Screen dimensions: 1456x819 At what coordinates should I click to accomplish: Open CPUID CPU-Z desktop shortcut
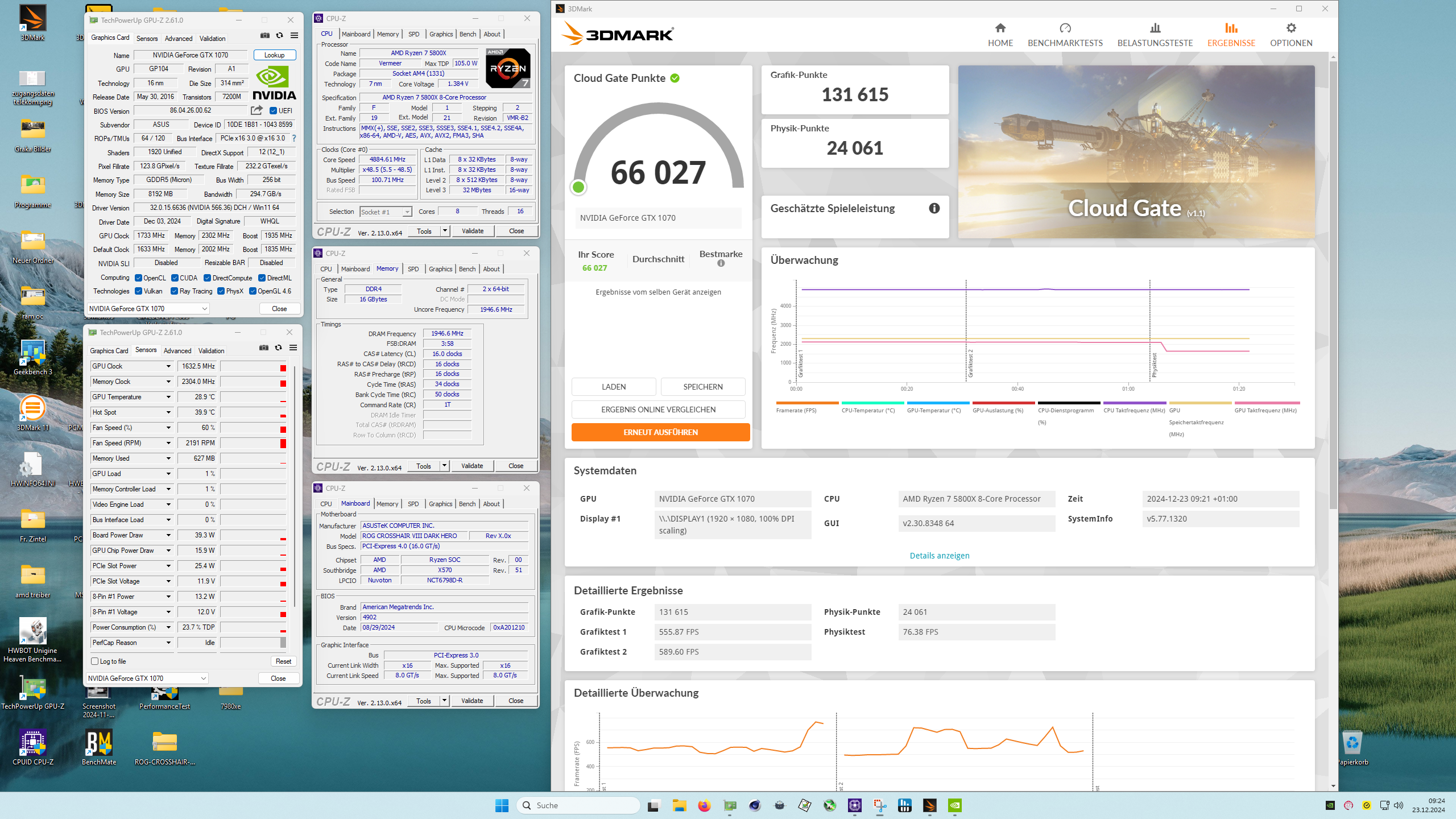tap(33, 747)
